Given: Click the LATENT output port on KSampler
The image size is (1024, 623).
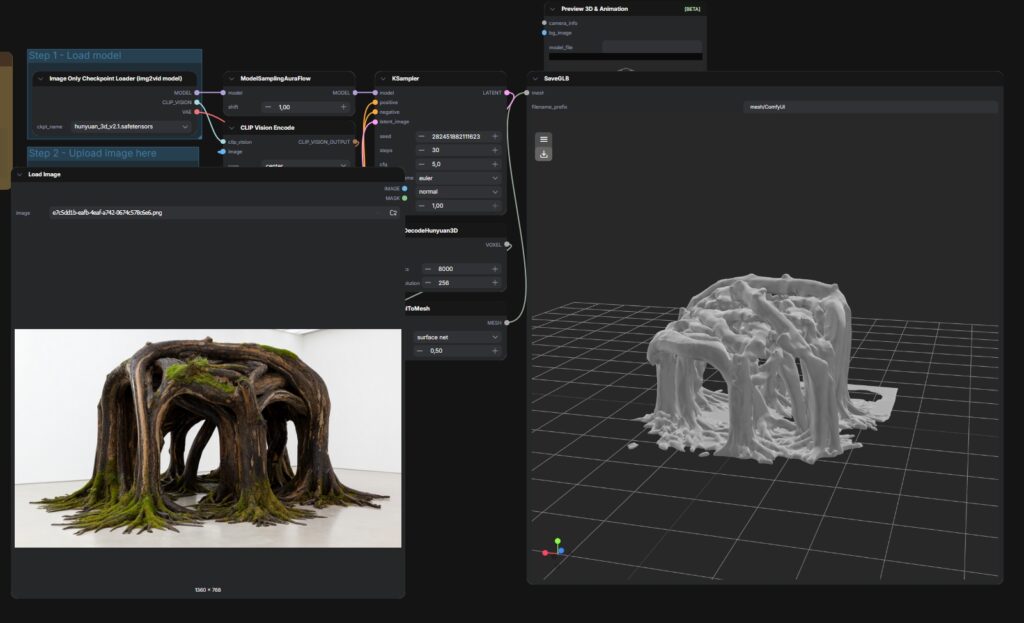Looking at the screenshot, I should [x=508, y=93].
